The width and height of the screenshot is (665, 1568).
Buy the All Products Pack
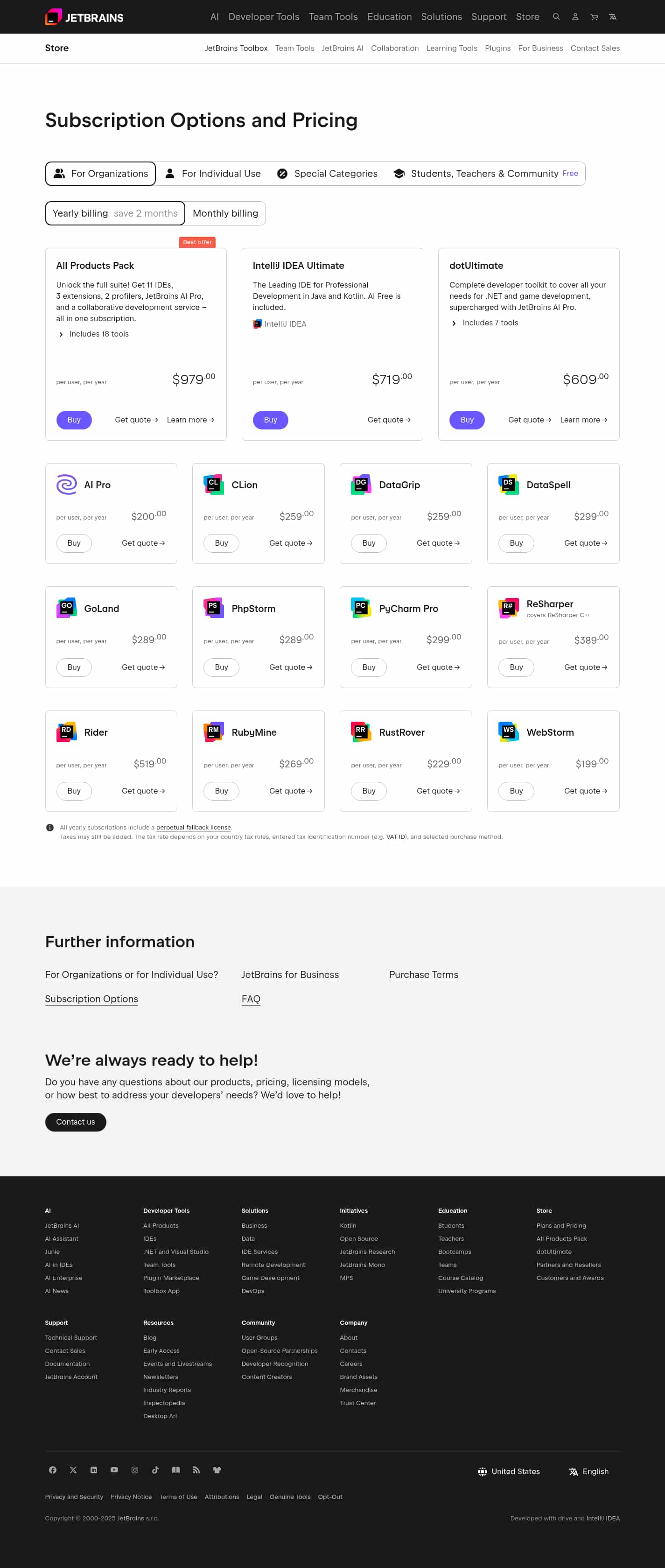74,420
